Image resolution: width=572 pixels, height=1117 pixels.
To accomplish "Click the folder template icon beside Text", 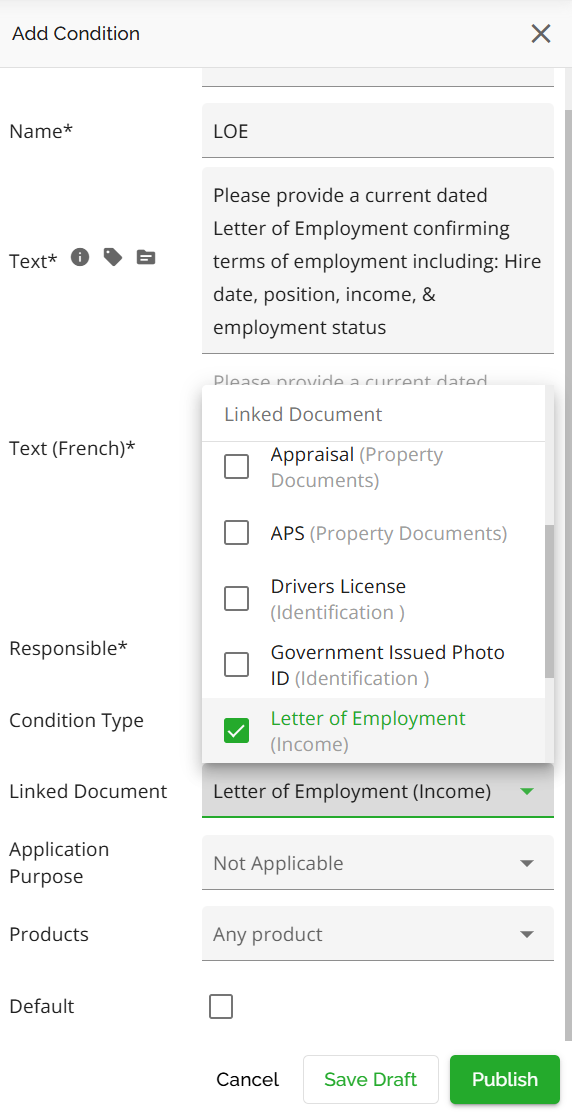I will 146,257.
